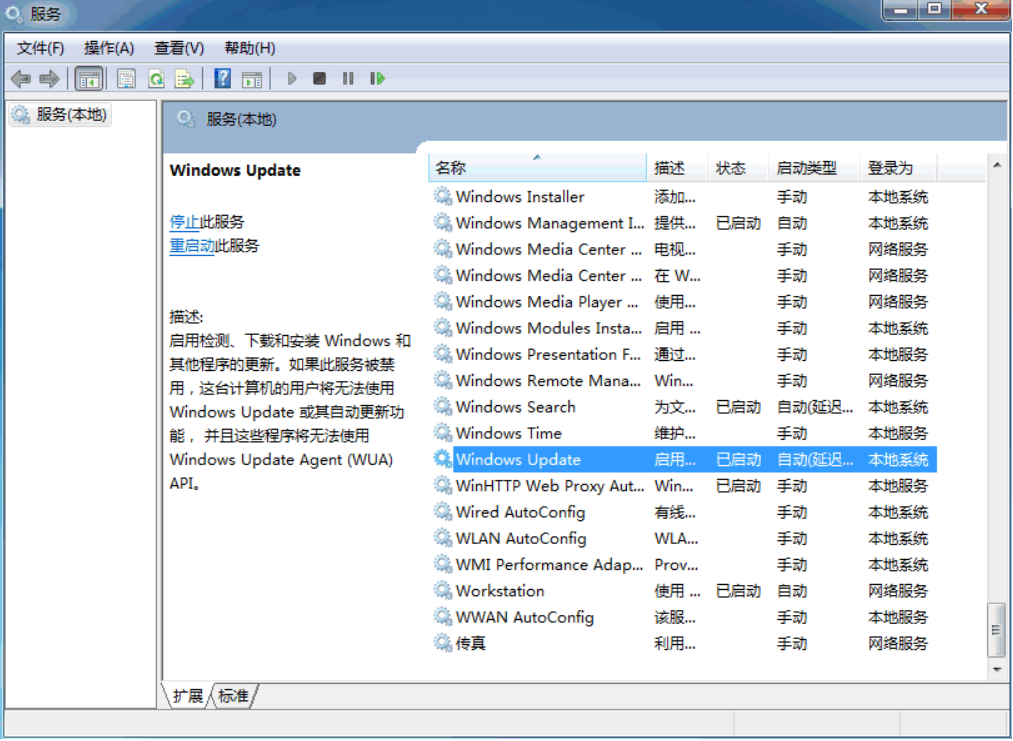Start the selected service via toolbar play icon
The width and height of the screenshot is (1013, 741).
(291, 78)
